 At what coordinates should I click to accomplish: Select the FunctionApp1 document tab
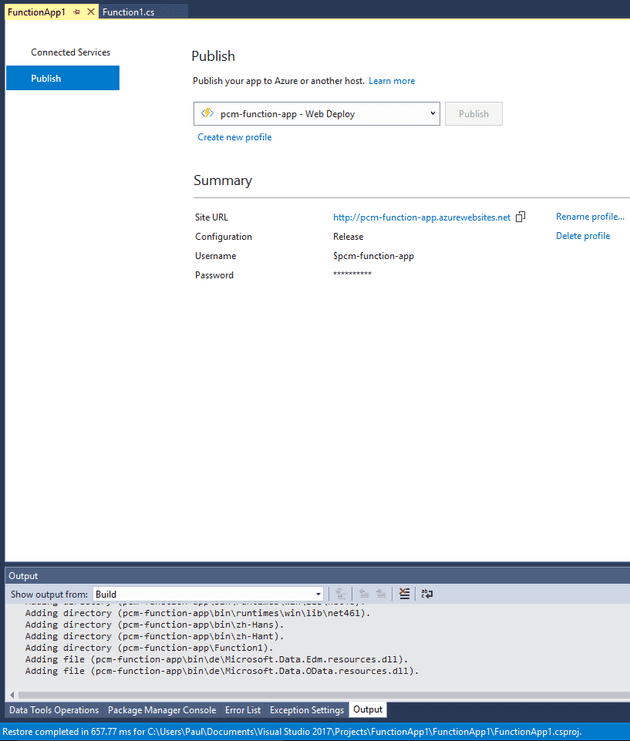(36, 12)
